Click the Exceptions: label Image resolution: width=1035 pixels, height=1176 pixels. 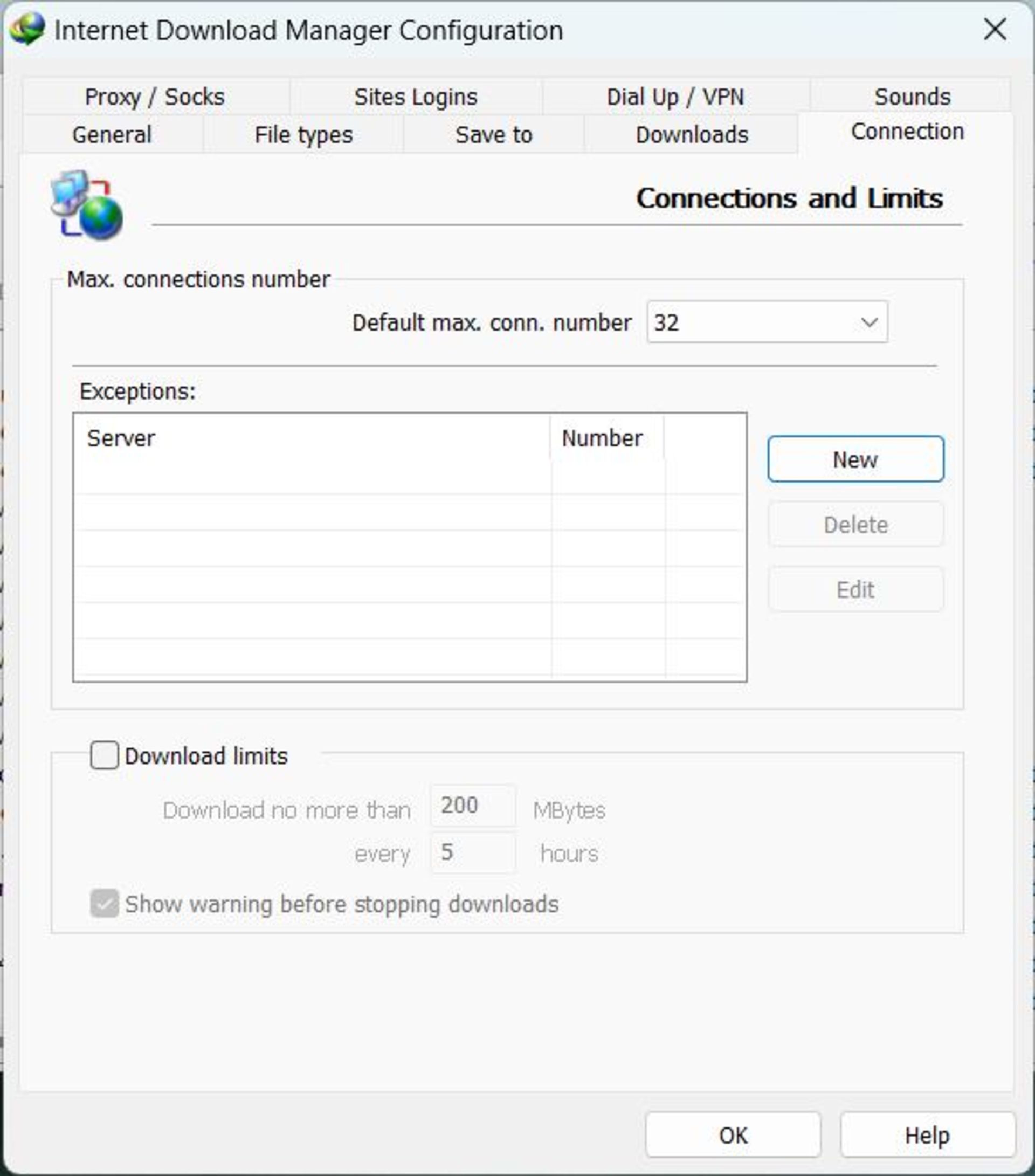137,391
